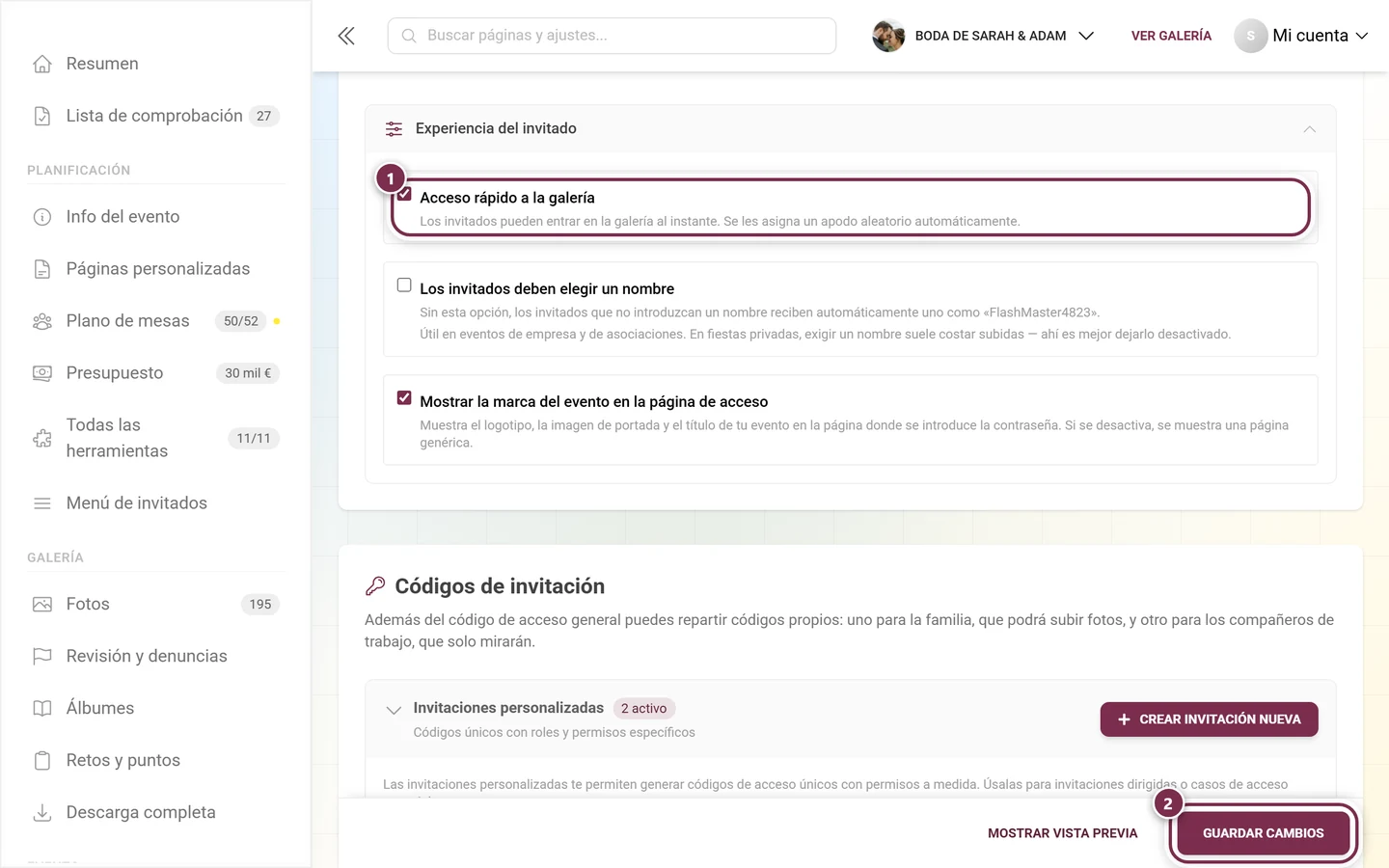The height and width of the screenshot is (868, 1389).
Task: Open the Ver galería link
Action: click(1171, 36)
